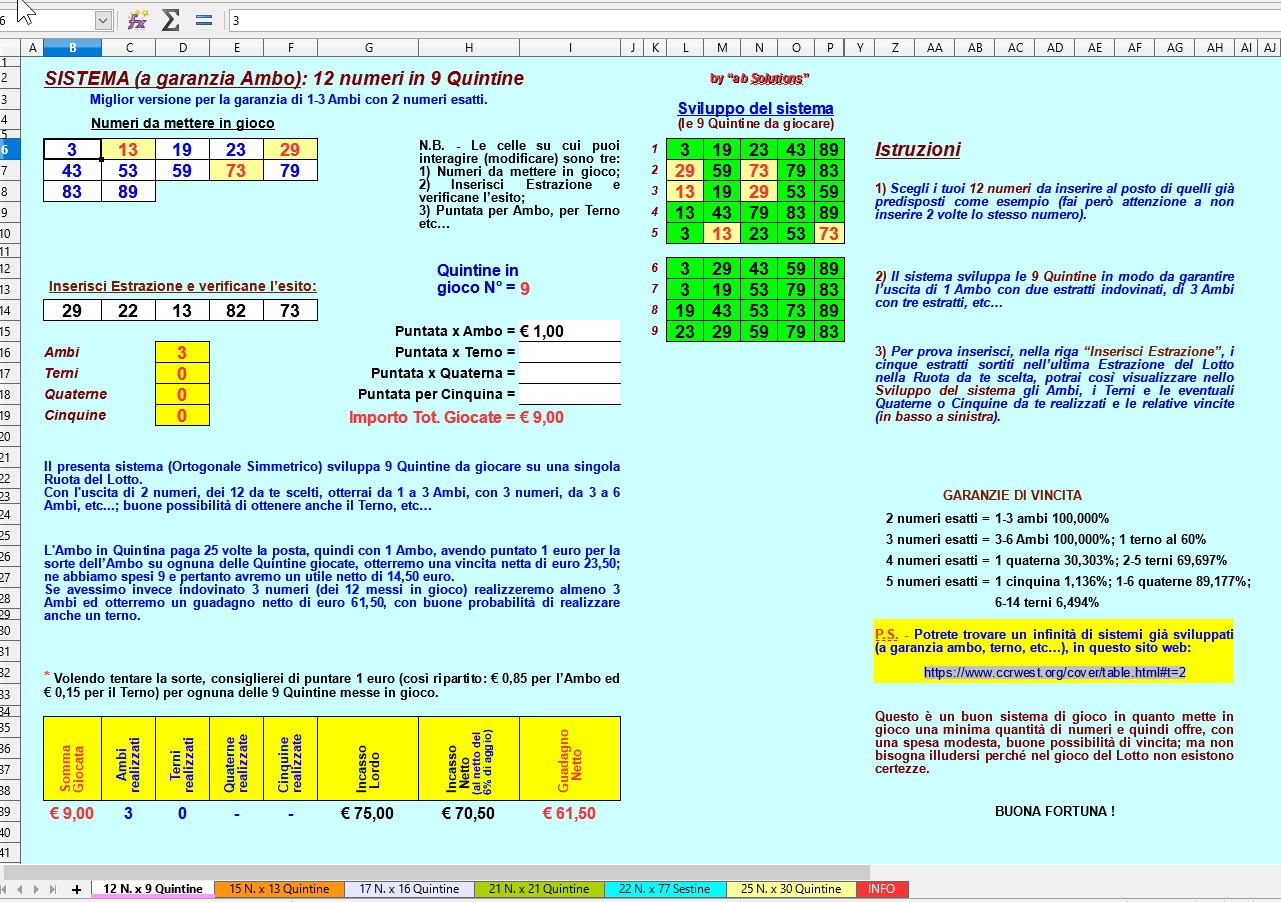
Task: Expand the Name Box dropdown
Action: click(104, 20)
